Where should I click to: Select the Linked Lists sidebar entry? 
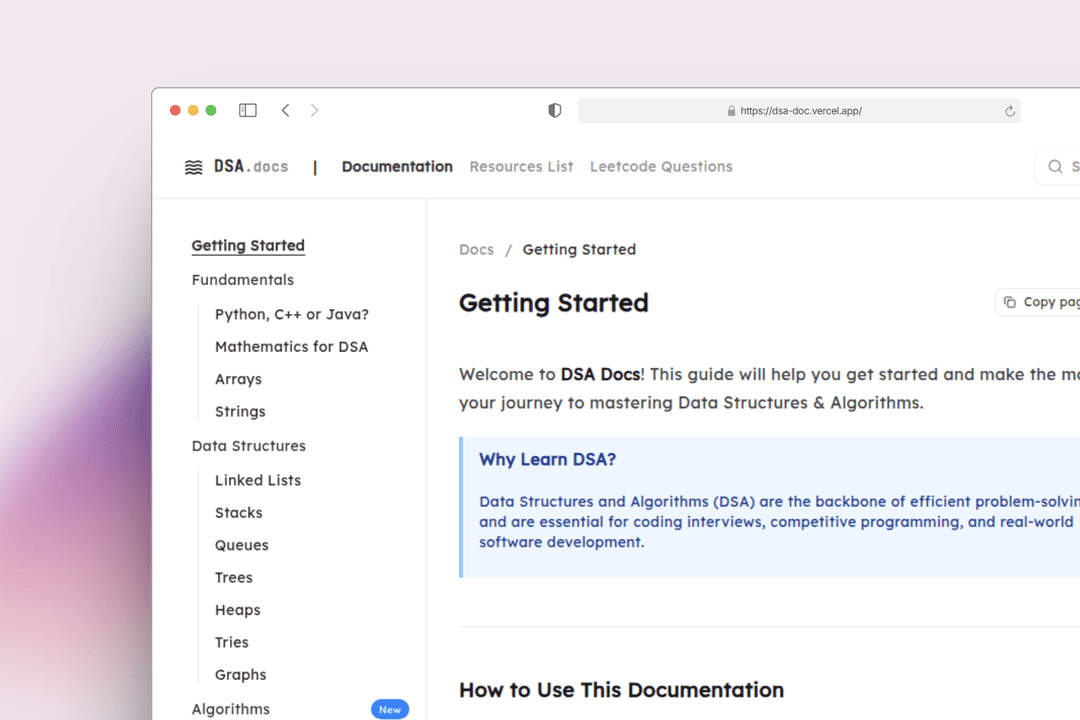coord(258,480)
